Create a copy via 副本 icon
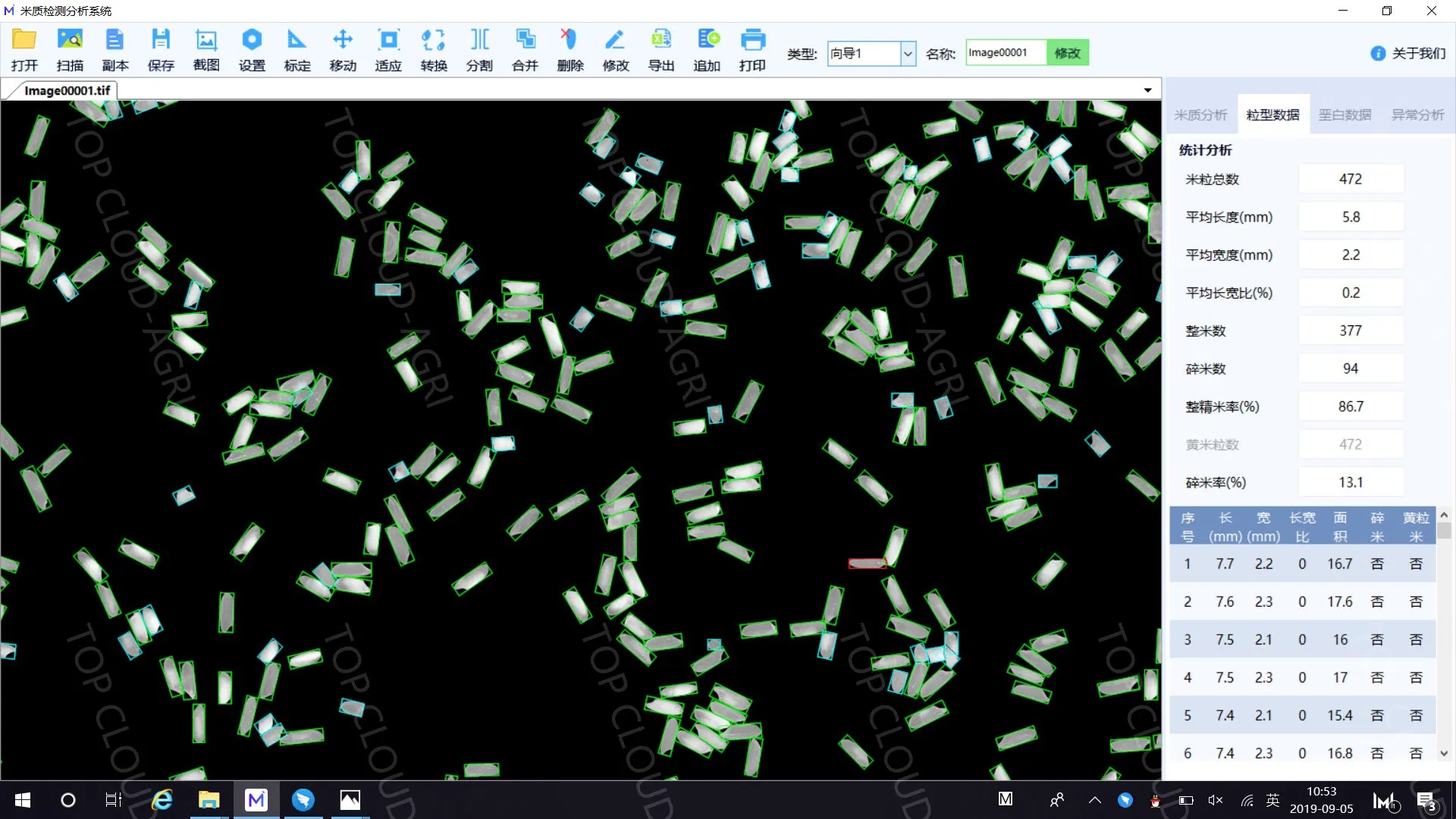This screenshot has height=819, width=1456. tap(115, 50)
